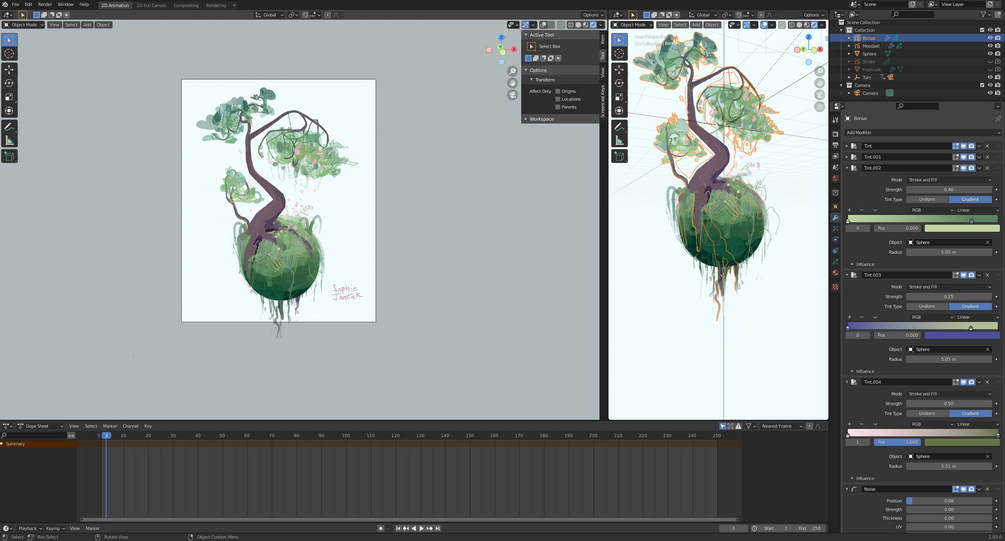1005x541 pixels.
Task: Expand the Bonsai item in outliner
Action: click(850, 38)
